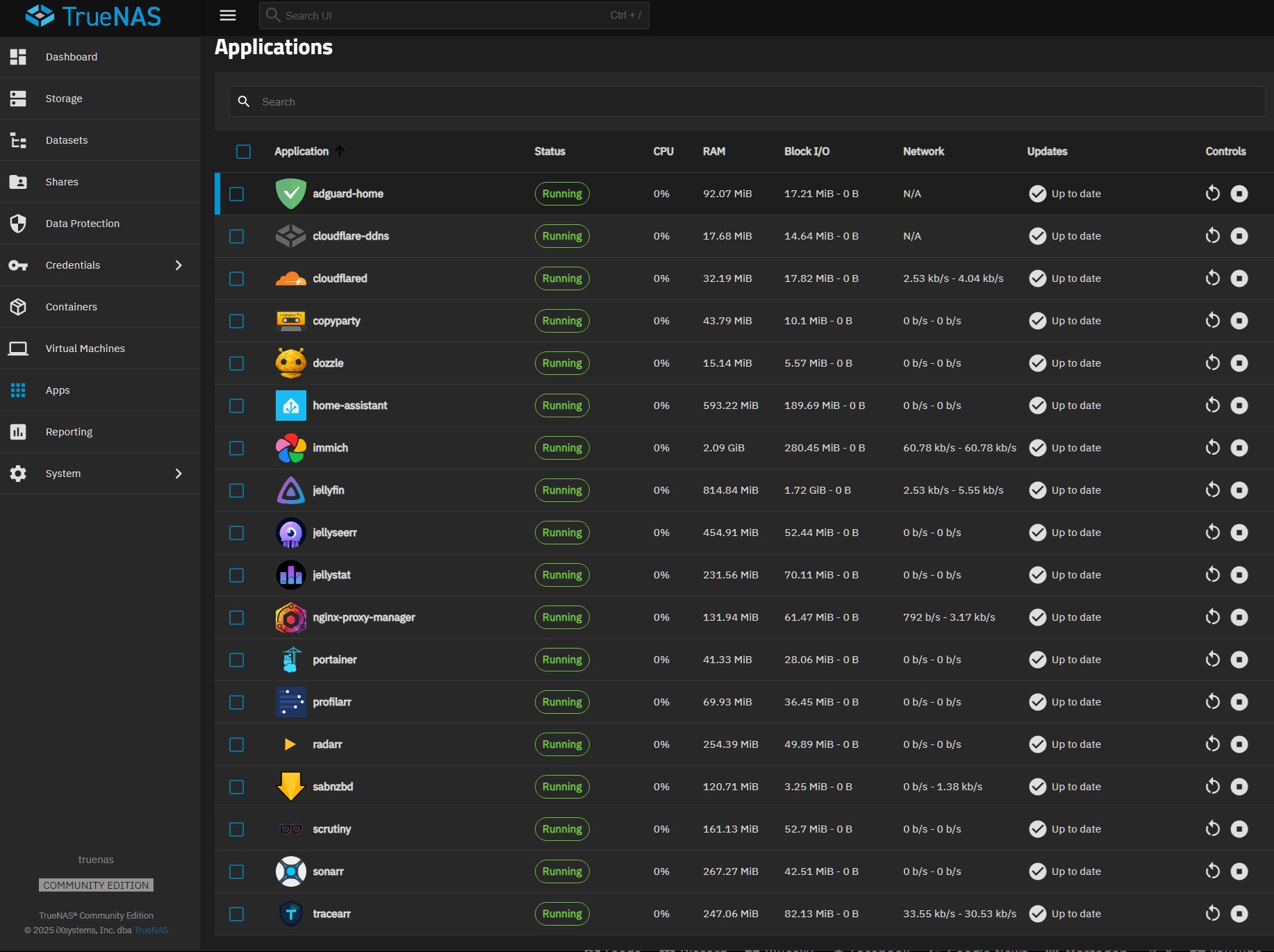Open the Containers page
Viewport: 1274px width, 952px height.
[100, 307]
